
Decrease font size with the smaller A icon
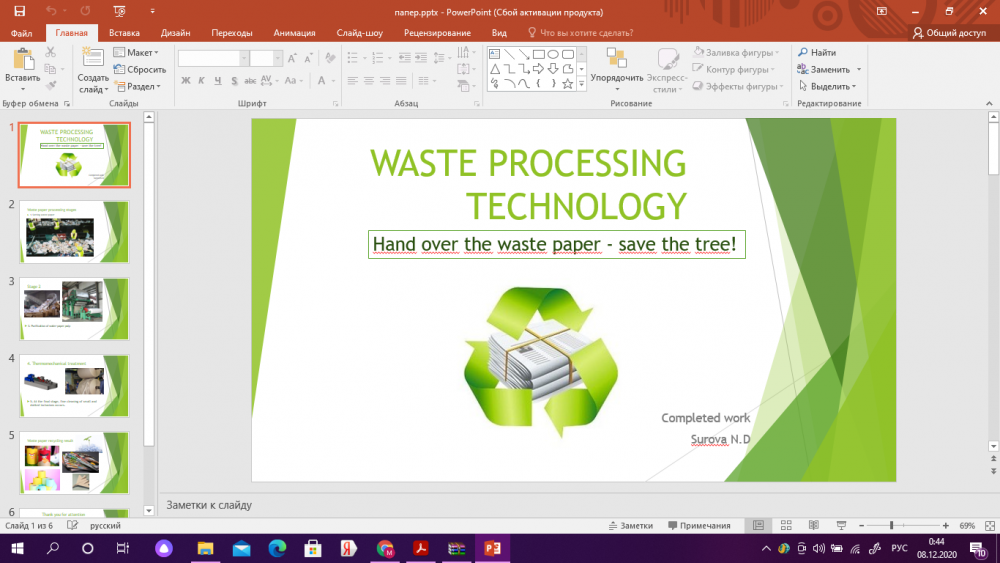click(308, 59)
